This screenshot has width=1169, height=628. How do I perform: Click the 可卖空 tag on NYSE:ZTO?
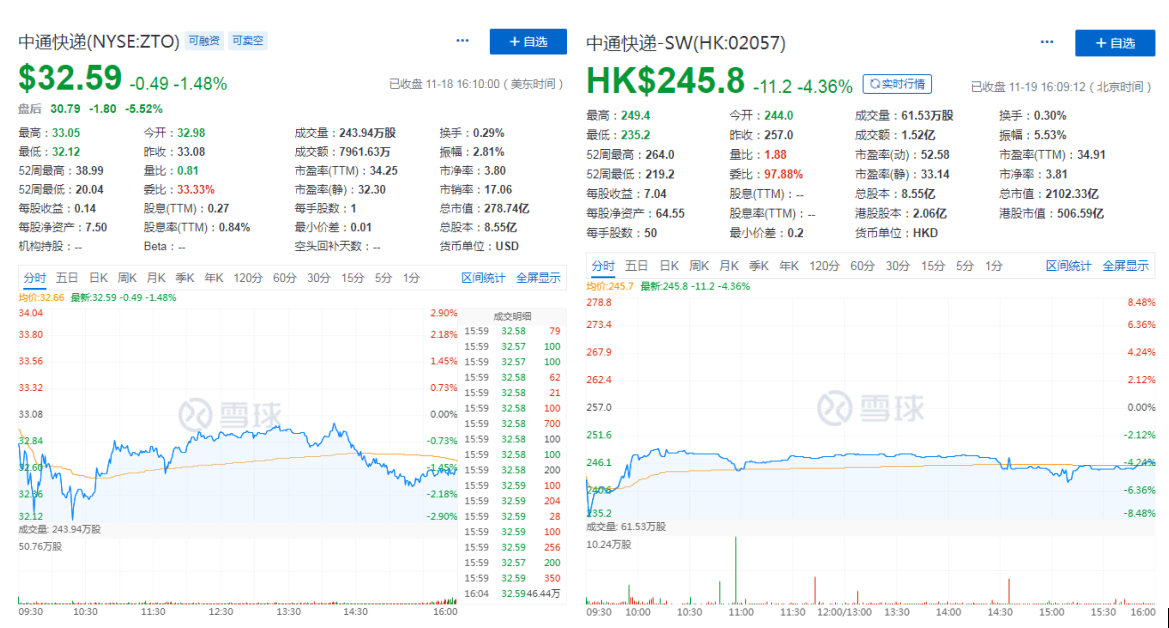point(247,40)
